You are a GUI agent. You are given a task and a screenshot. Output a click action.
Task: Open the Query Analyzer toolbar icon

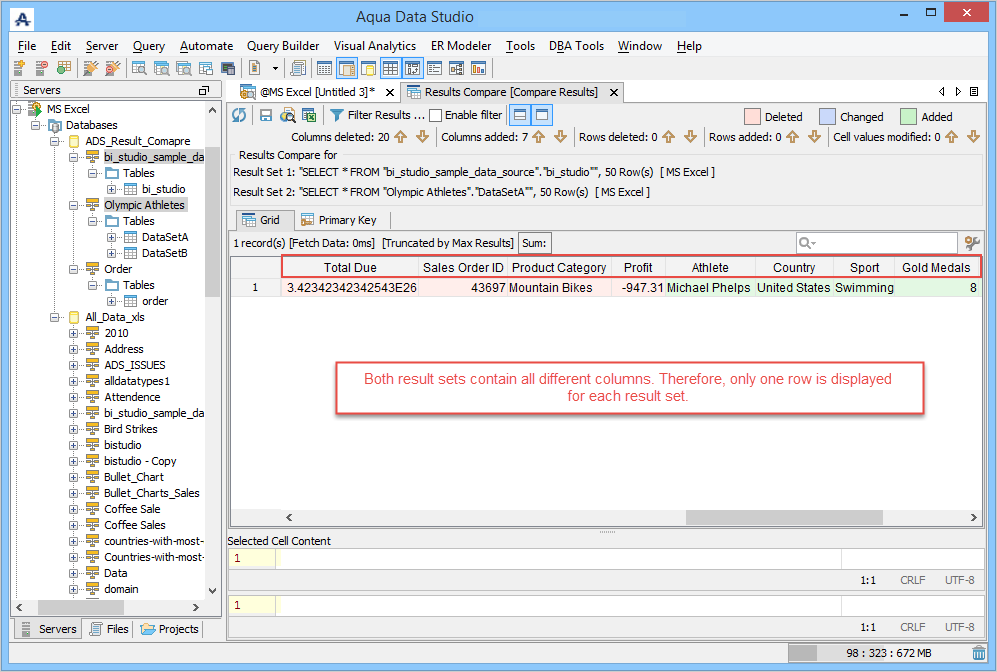pyautogui.click(x=139, y=67)
